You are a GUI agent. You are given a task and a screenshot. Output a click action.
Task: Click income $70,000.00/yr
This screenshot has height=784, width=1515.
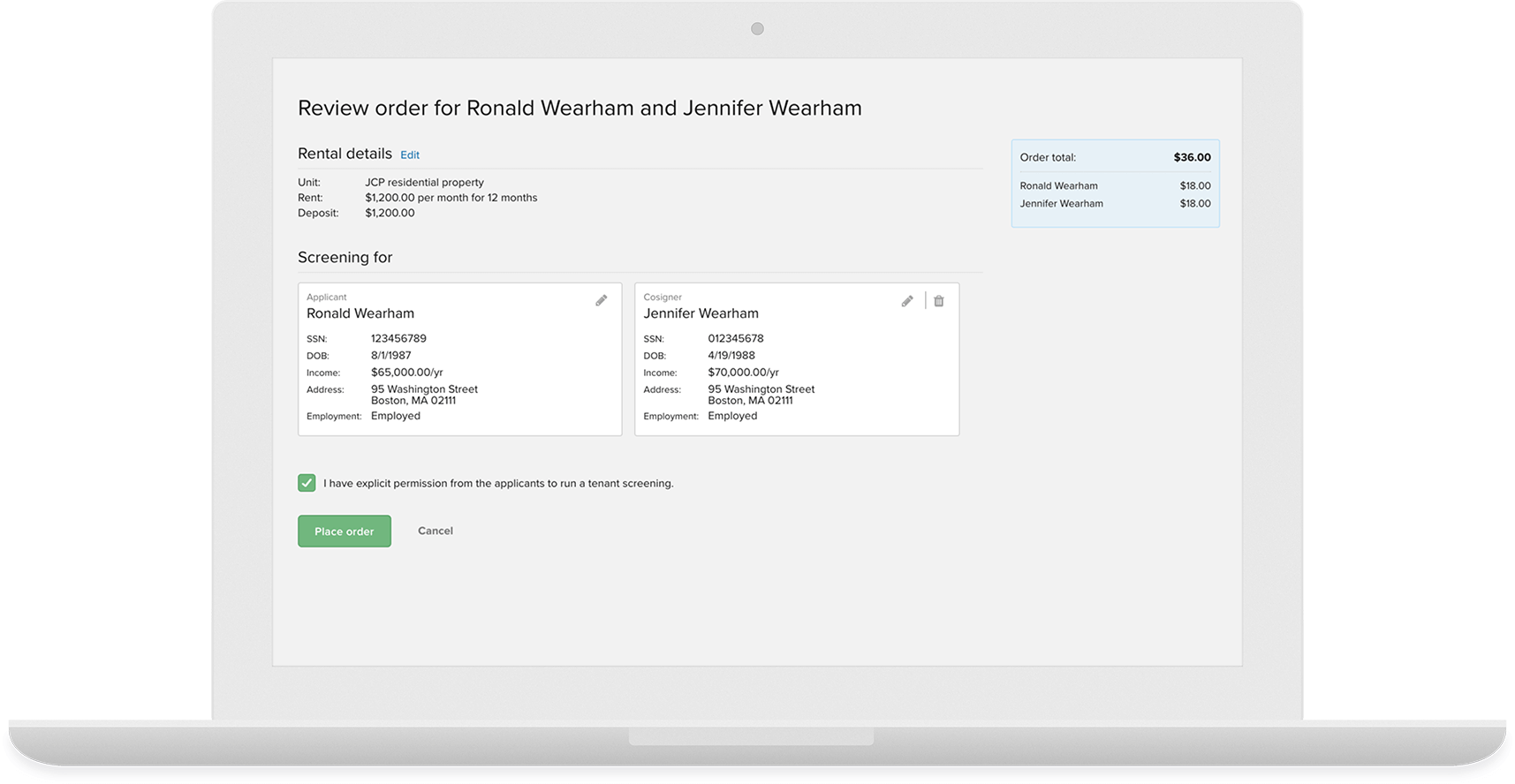click(744, 373)
